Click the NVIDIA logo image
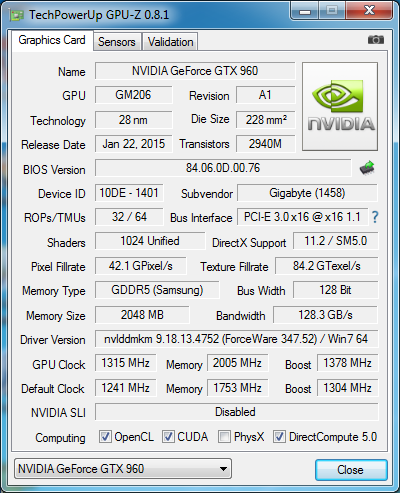This screenshot has height=493, width=400. pyautogui.click(x=340, y=106)
